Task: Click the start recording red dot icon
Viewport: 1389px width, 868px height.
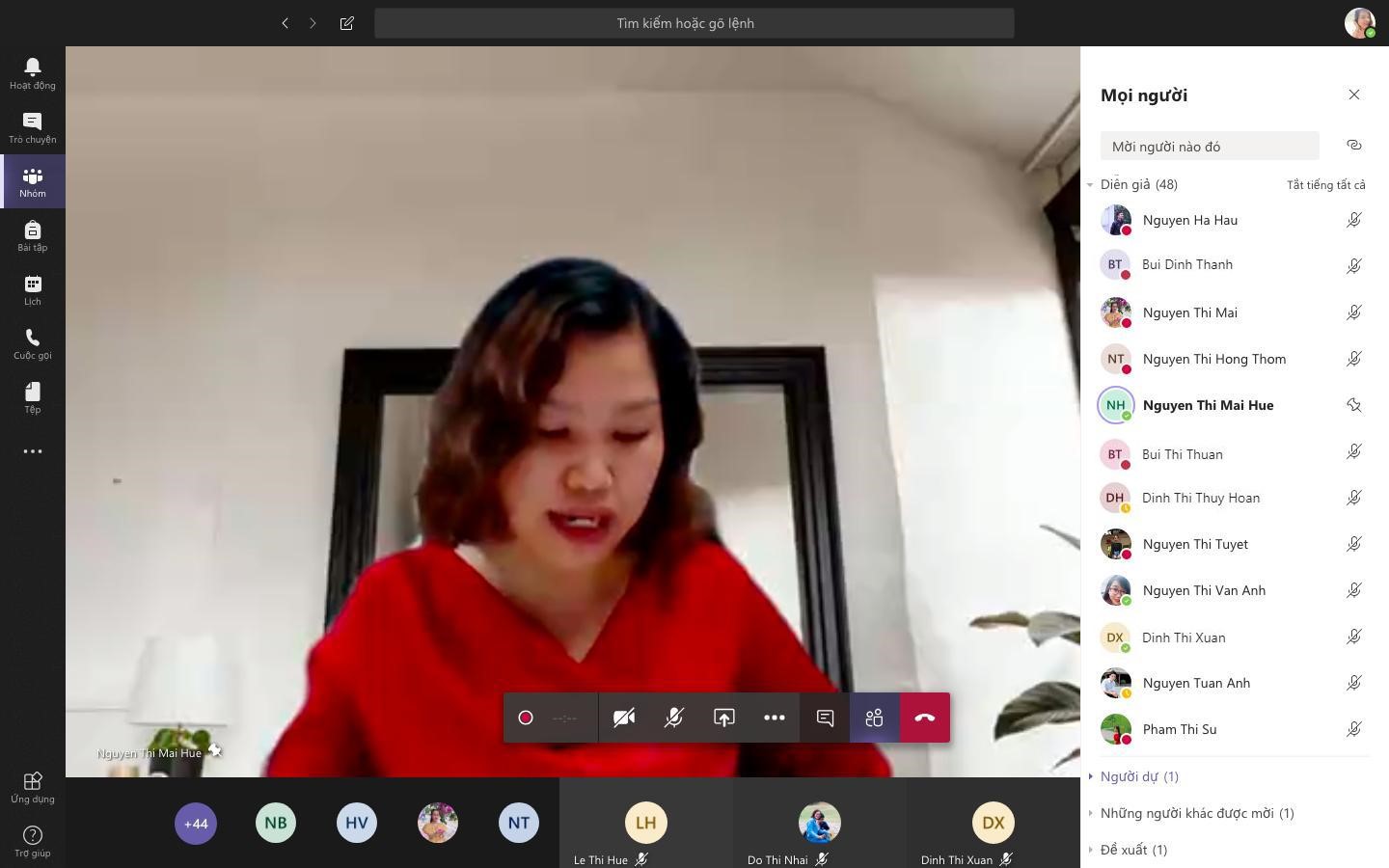Action: [x=526, y=718]
